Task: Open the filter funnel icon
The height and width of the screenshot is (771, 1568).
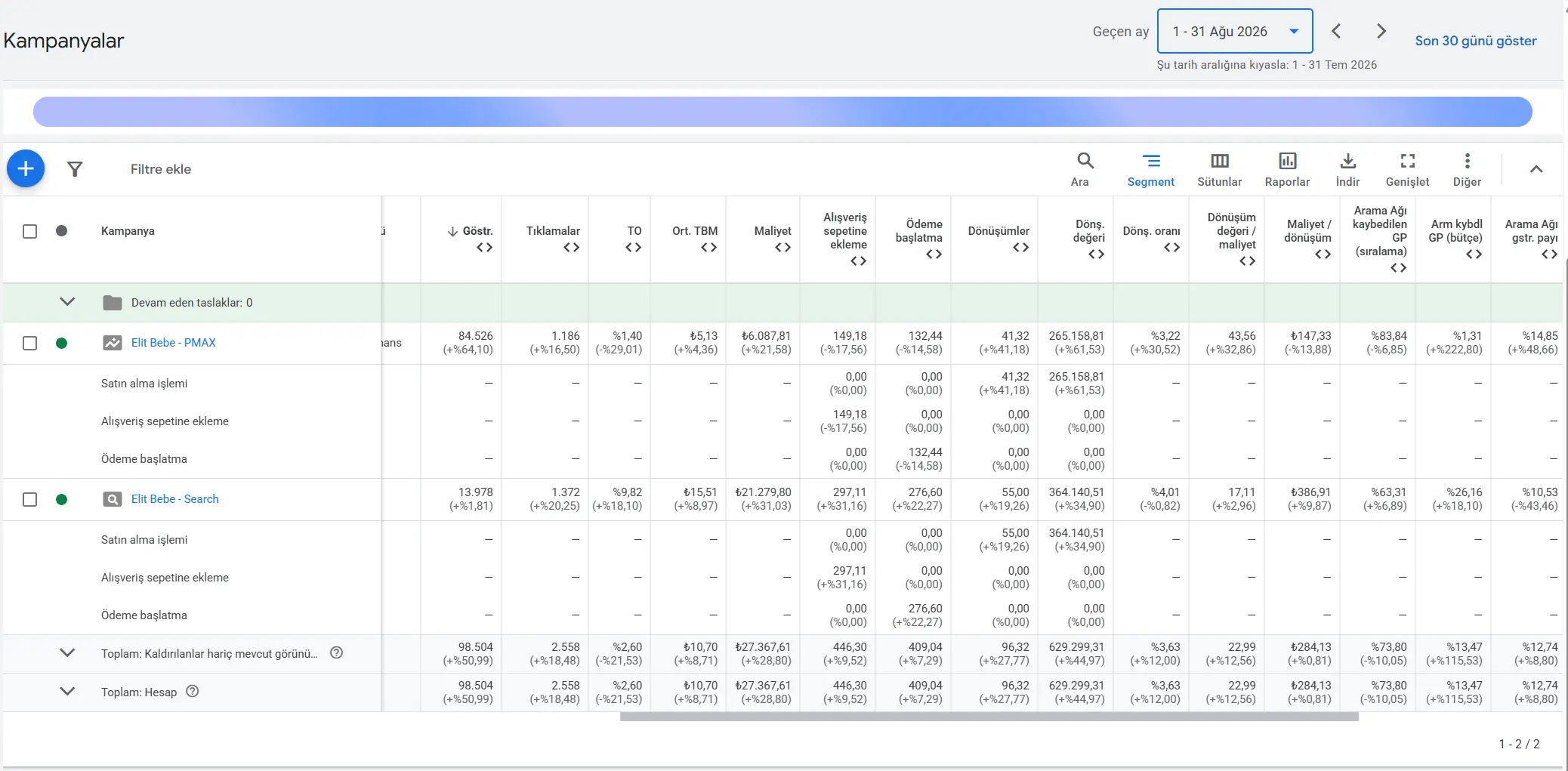Action: pyautogui.click(x=75, y=169)
